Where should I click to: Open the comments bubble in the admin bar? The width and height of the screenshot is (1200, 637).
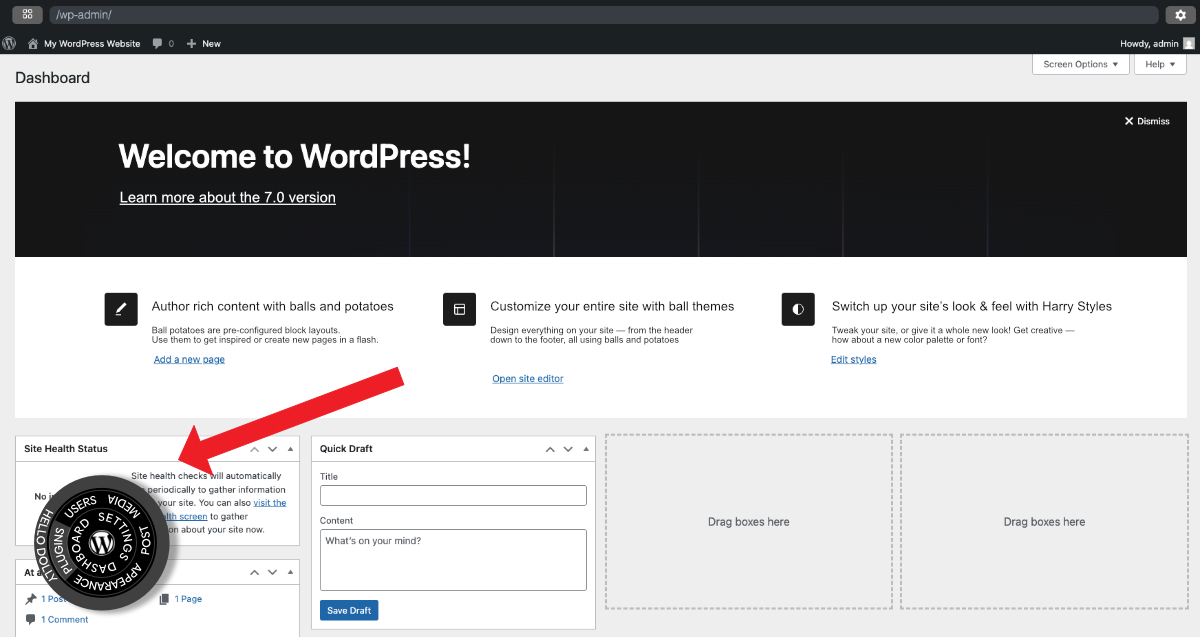point(163,44)
